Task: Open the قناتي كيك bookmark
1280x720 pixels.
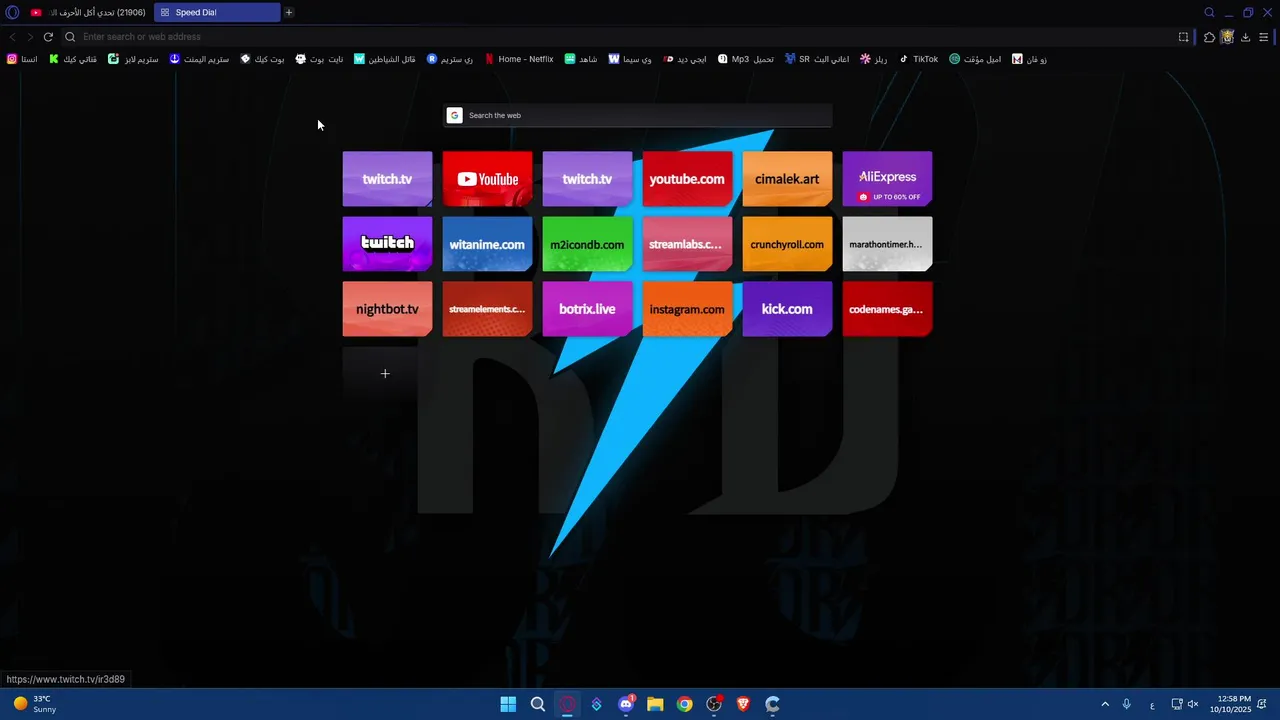Action: (x=73, y=59)
